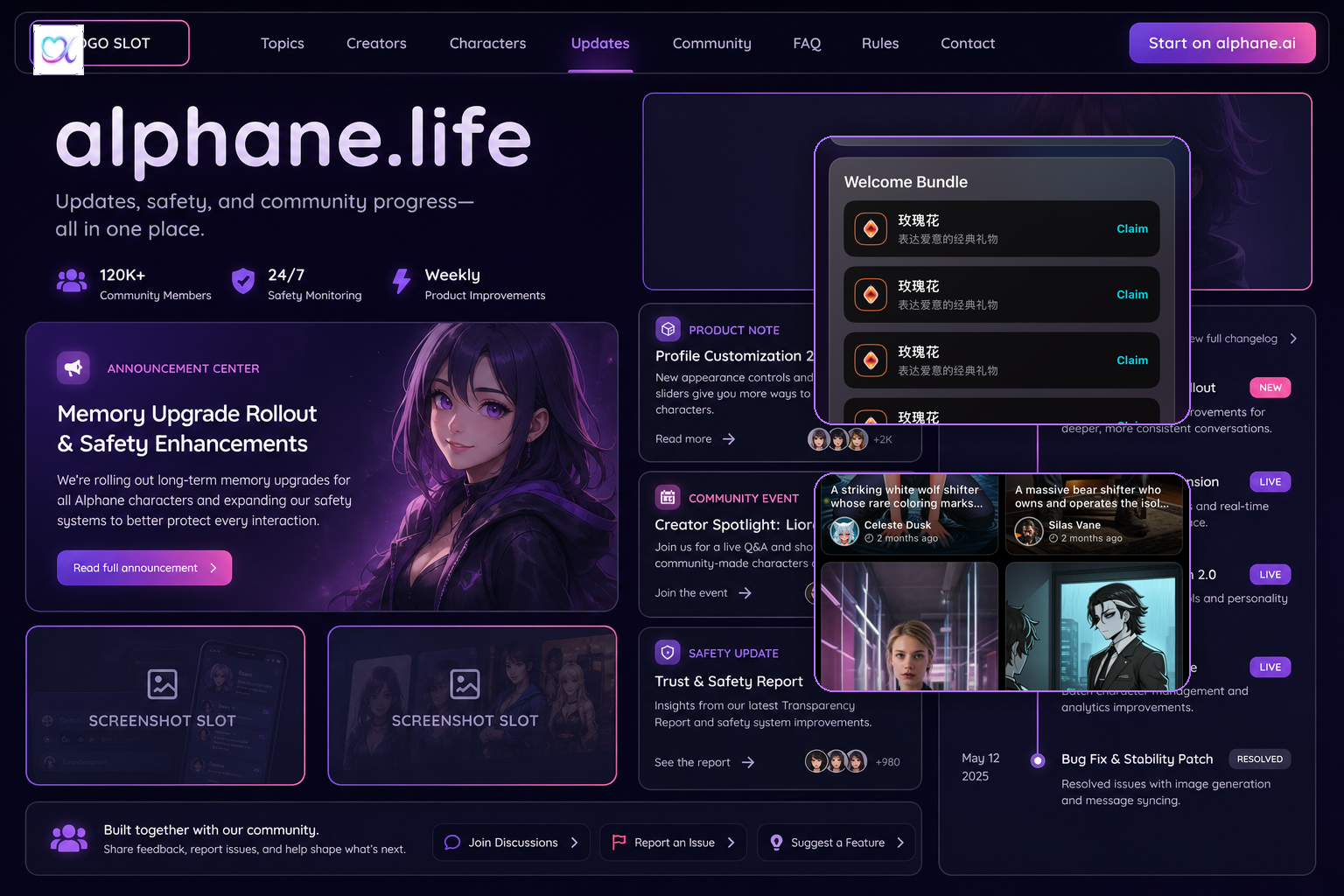Open the Rules nav link
The image size is (1344, 896).
[x=880, y=43]
